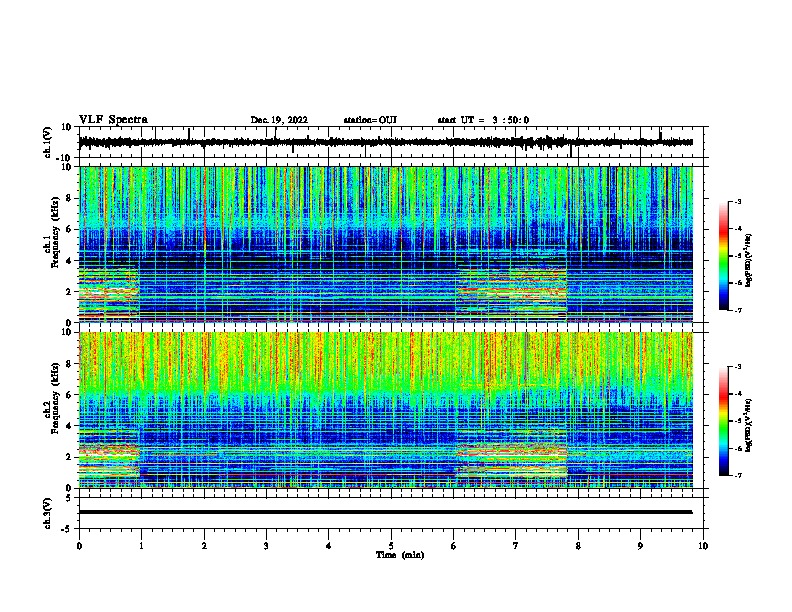This screenshot has width=792, height=612.
Task: Click the ch.2 colorbar tick "-7"
Action: pyautogui.click(x=737, y=475)
